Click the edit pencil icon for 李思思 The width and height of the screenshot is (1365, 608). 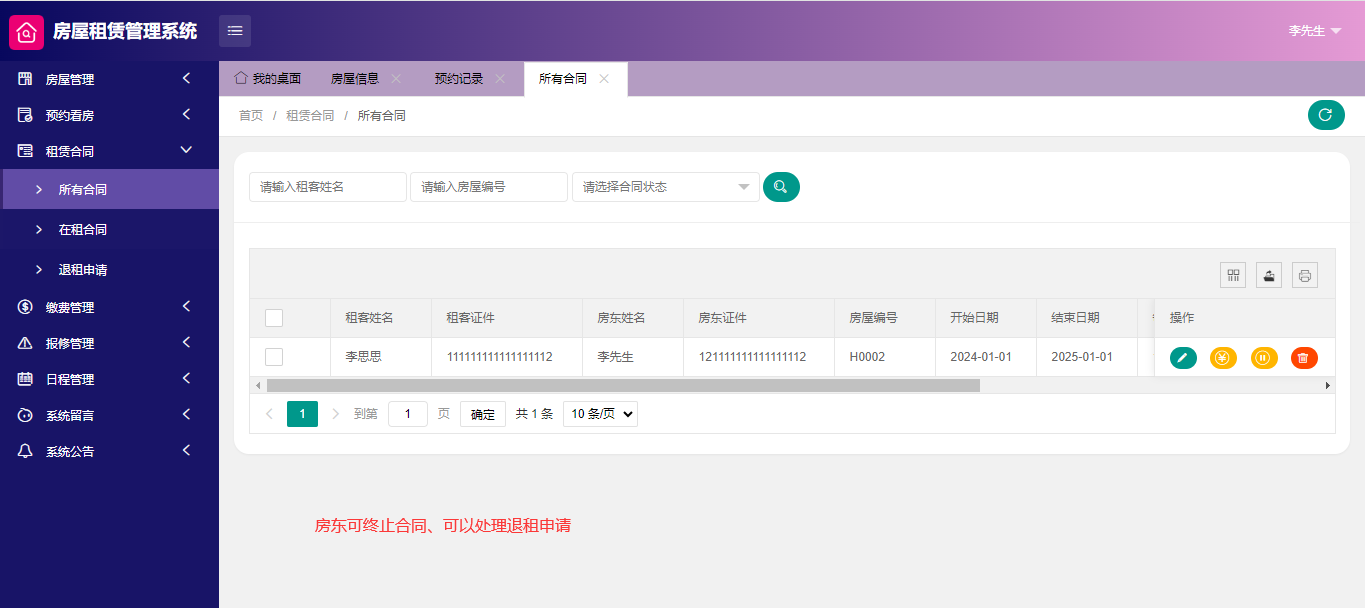click(x=1183, y=357)
